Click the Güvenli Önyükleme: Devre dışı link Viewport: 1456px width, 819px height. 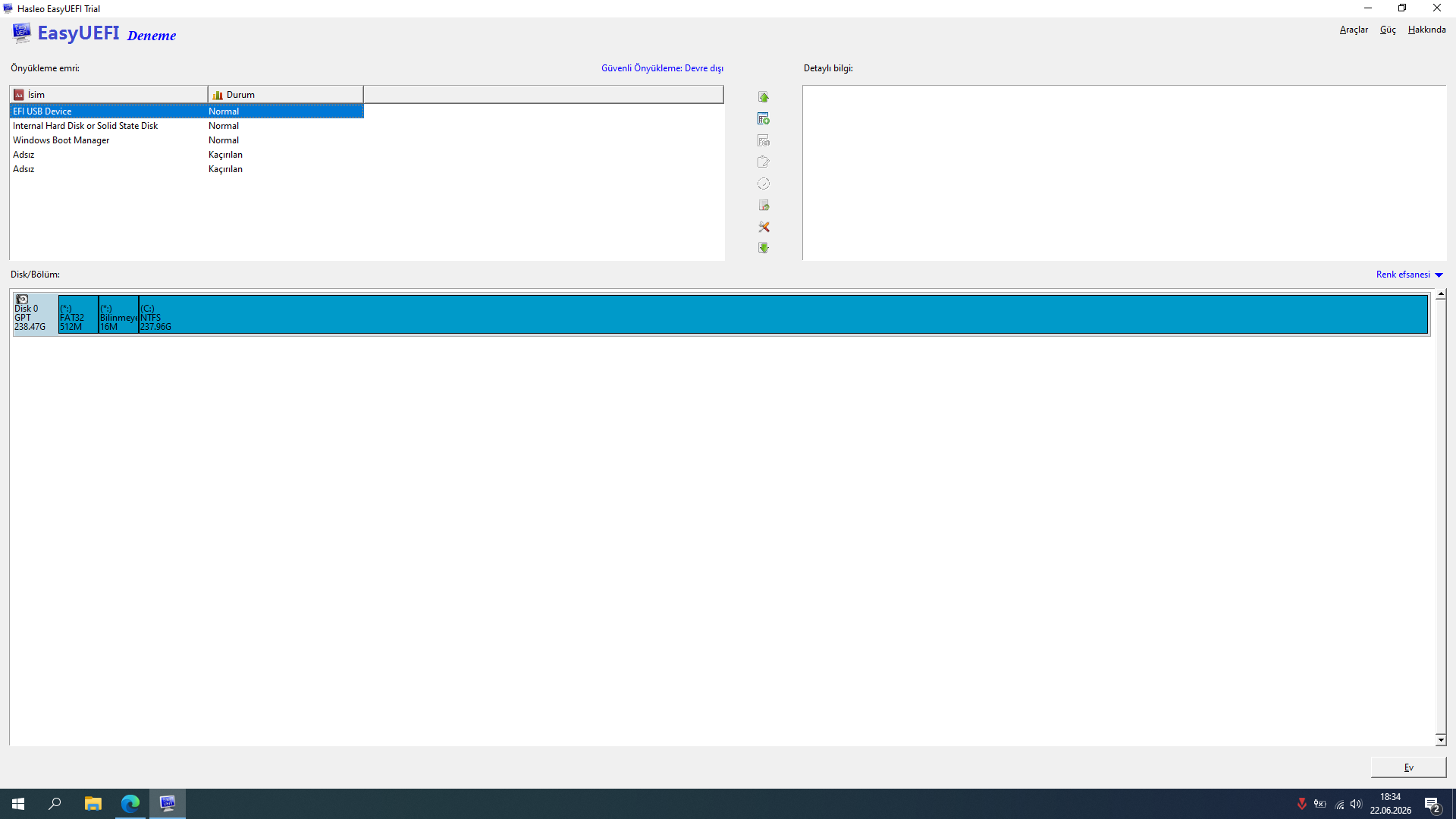[662, 68]
